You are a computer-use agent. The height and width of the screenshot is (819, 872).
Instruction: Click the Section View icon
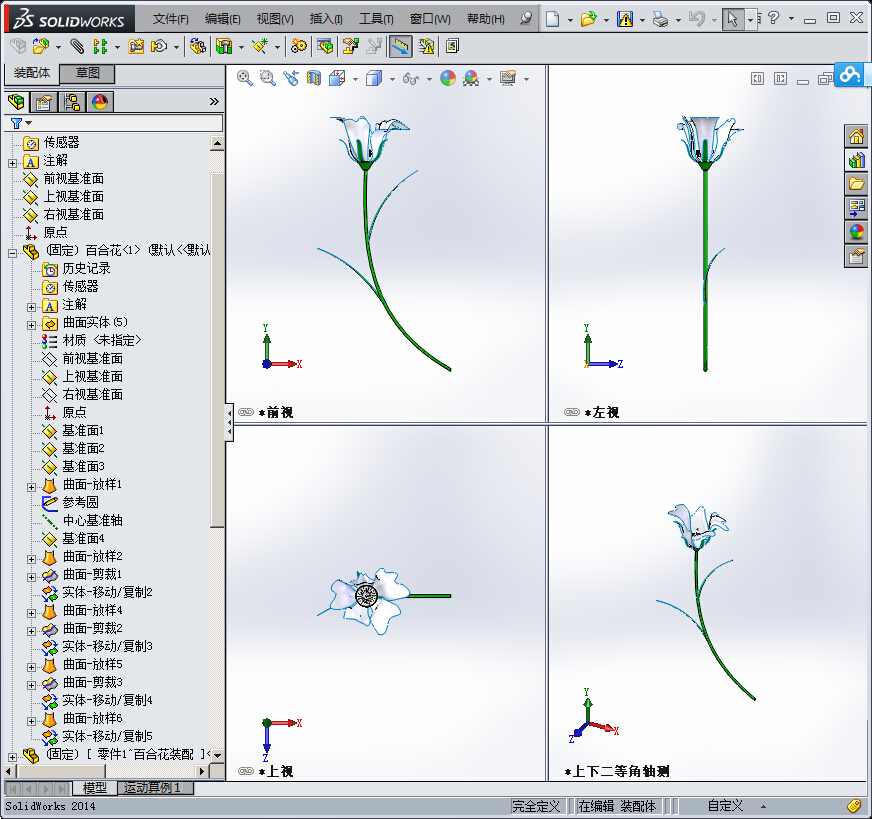click(x=314, y=78)
